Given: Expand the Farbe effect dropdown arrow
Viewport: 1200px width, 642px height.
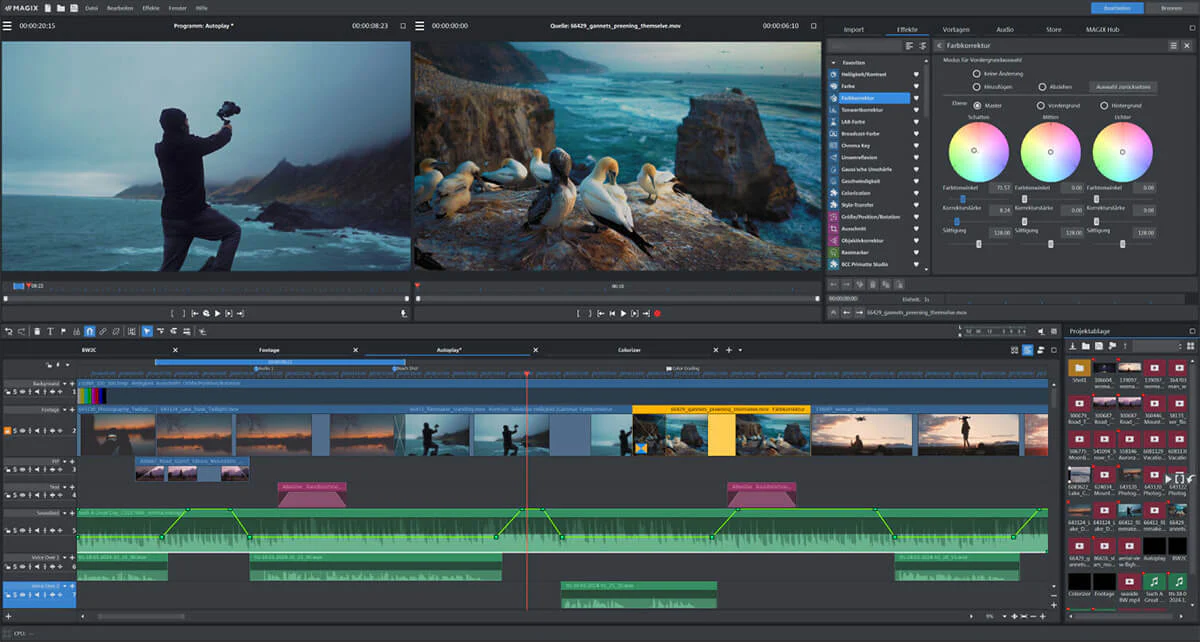Looking at the screenshot, I should coord(915,86).
